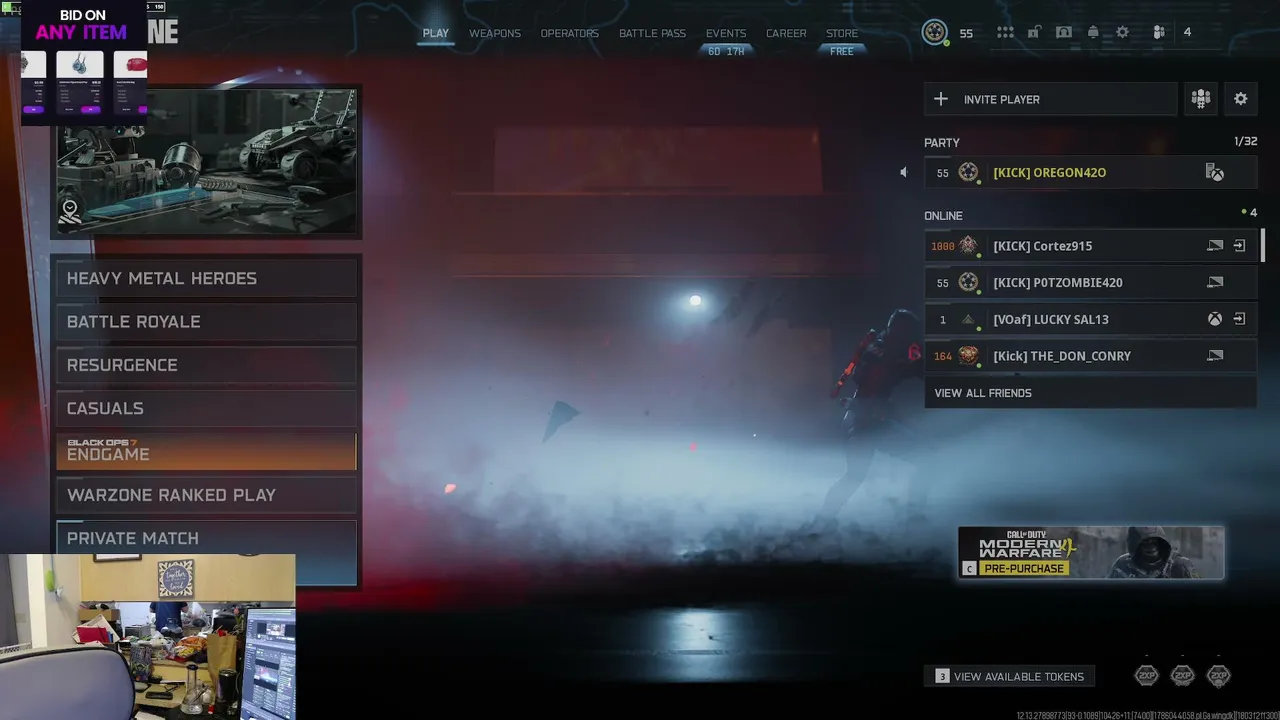Open the social friends icon in top bar

coord(1159,33)
